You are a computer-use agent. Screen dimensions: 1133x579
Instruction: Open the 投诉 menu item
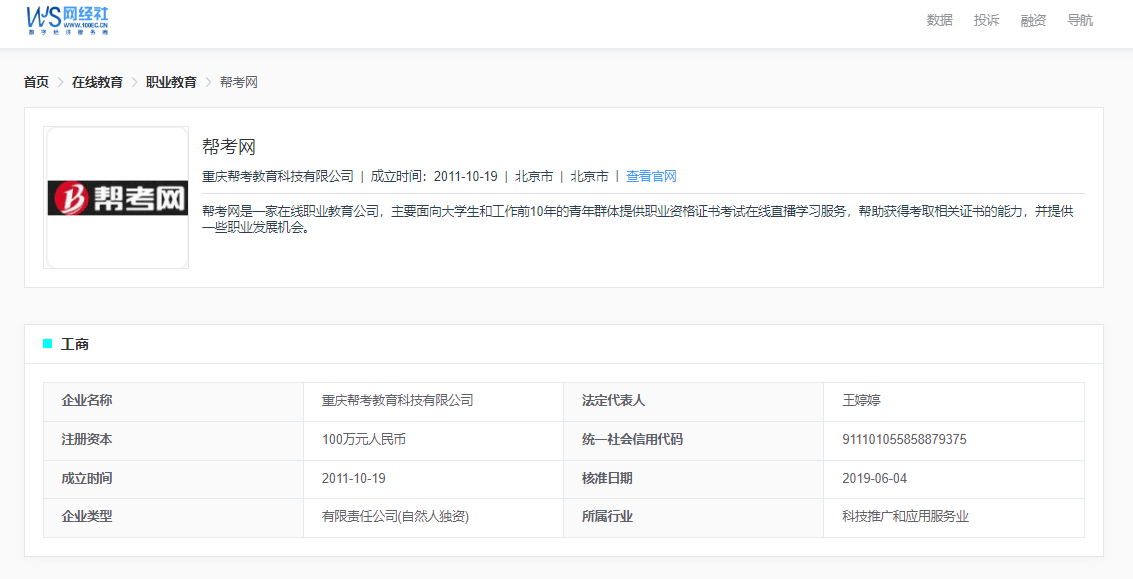[x=986, y=20]
